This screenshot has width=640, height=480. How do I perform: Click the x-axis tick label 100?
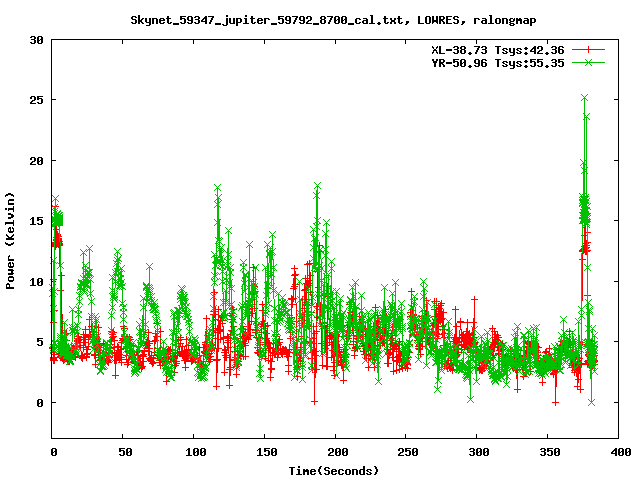pos(196,452)
